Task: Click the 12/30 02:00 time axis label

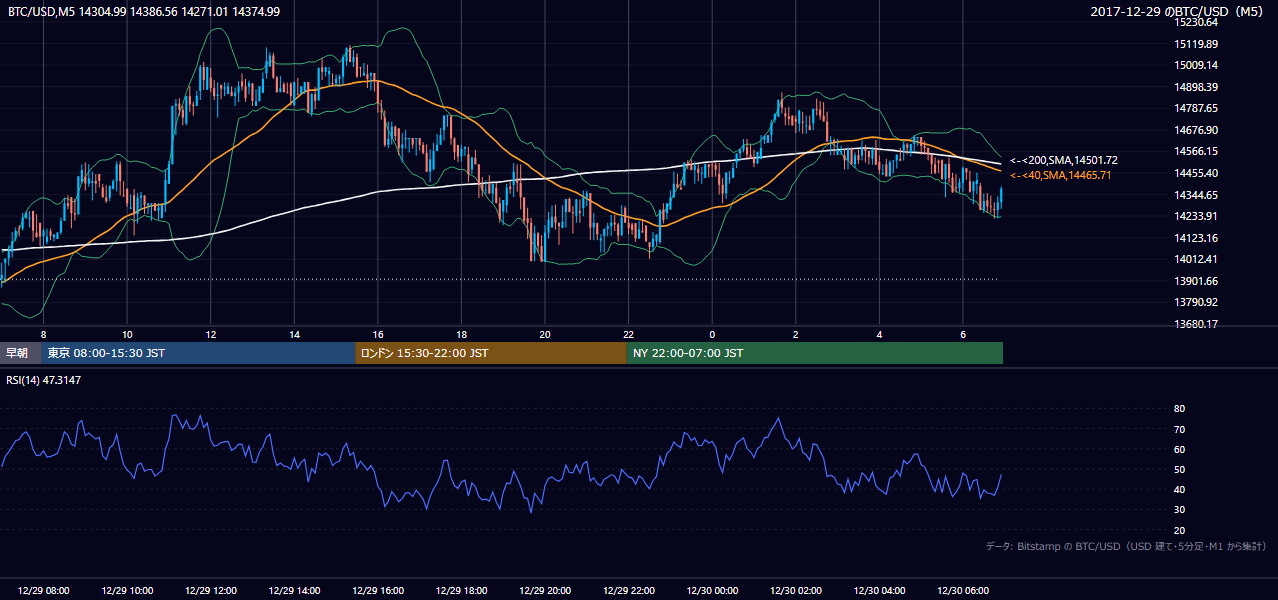Action: [796, 591]
